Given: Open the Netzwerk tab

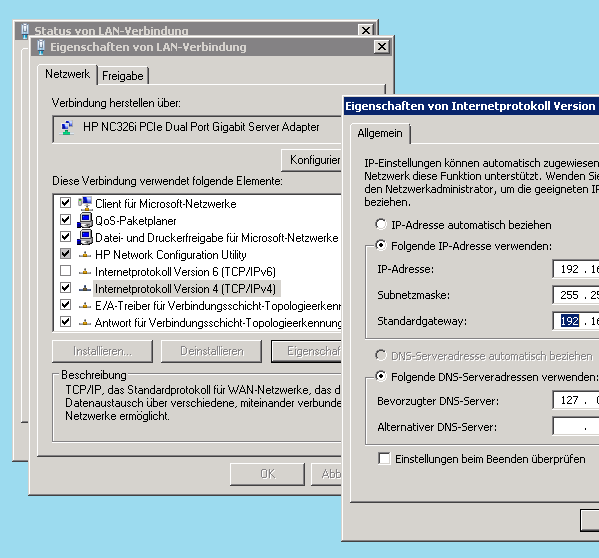Looking at the screenshot, I should click(x=68, y=74).
